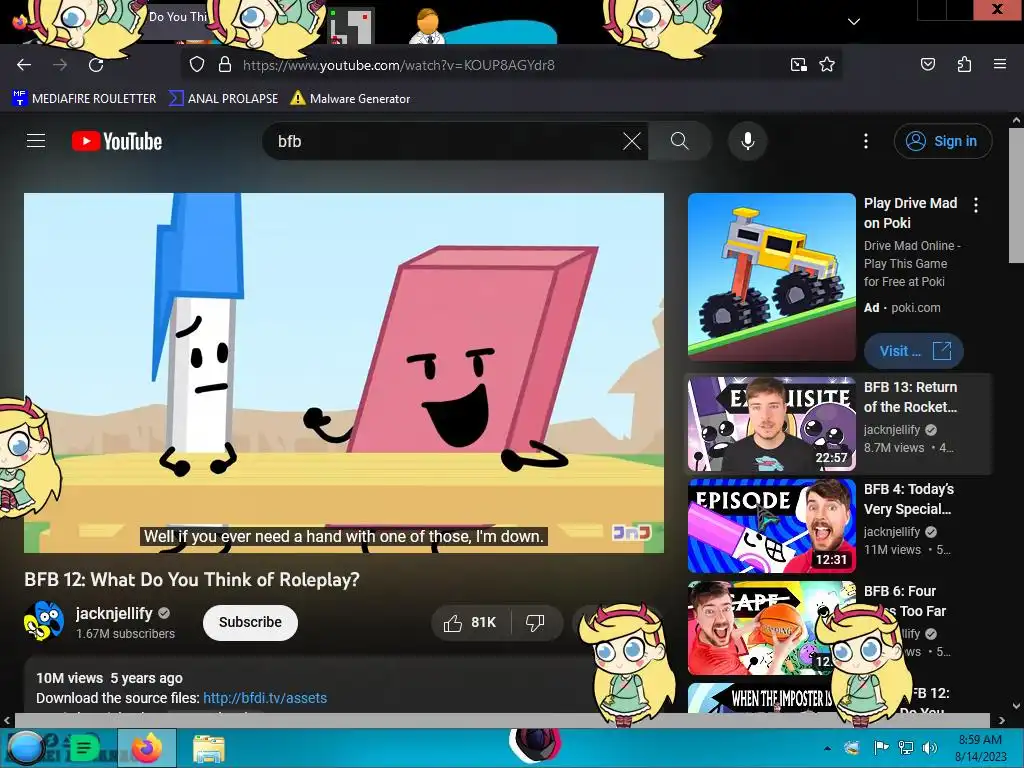Open the Windows Start orb
The height and width of the screenshot is (768, 1024).
[25, 748]
